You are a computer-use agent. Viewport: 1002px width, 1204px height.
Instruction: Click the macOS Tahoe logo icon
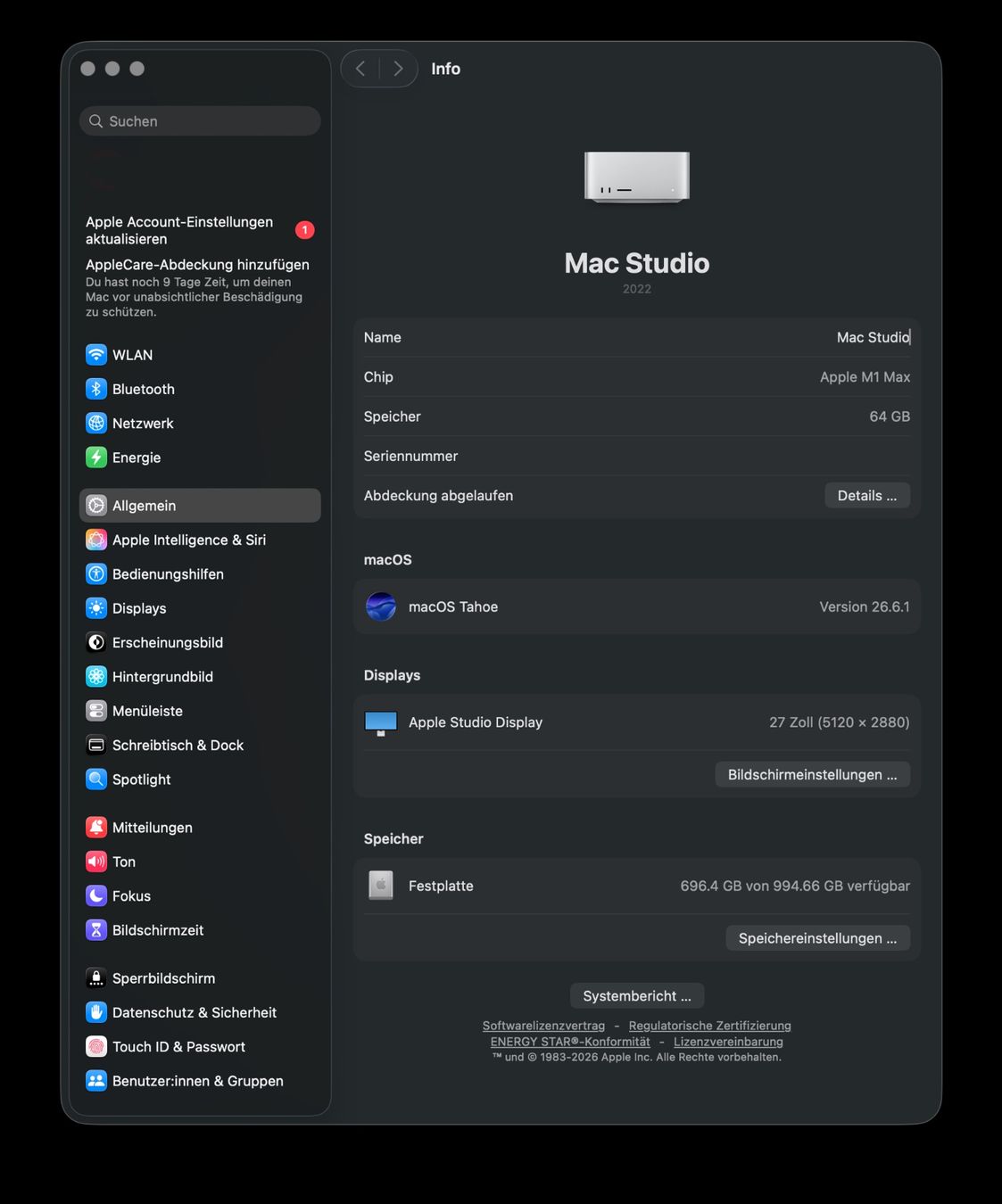(381, 606)
